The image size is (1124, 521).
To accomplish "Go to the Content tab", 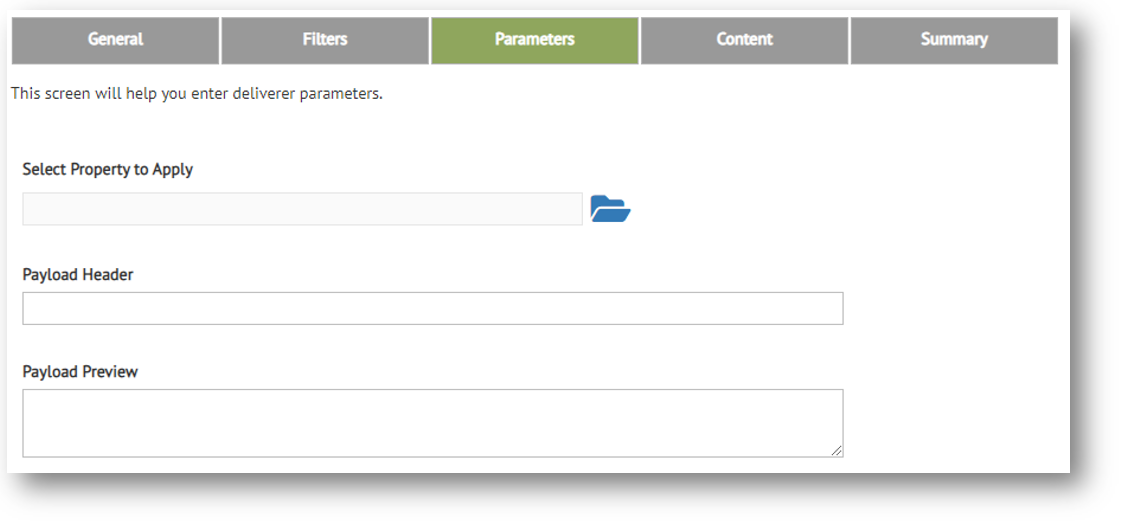I will 745,40.
